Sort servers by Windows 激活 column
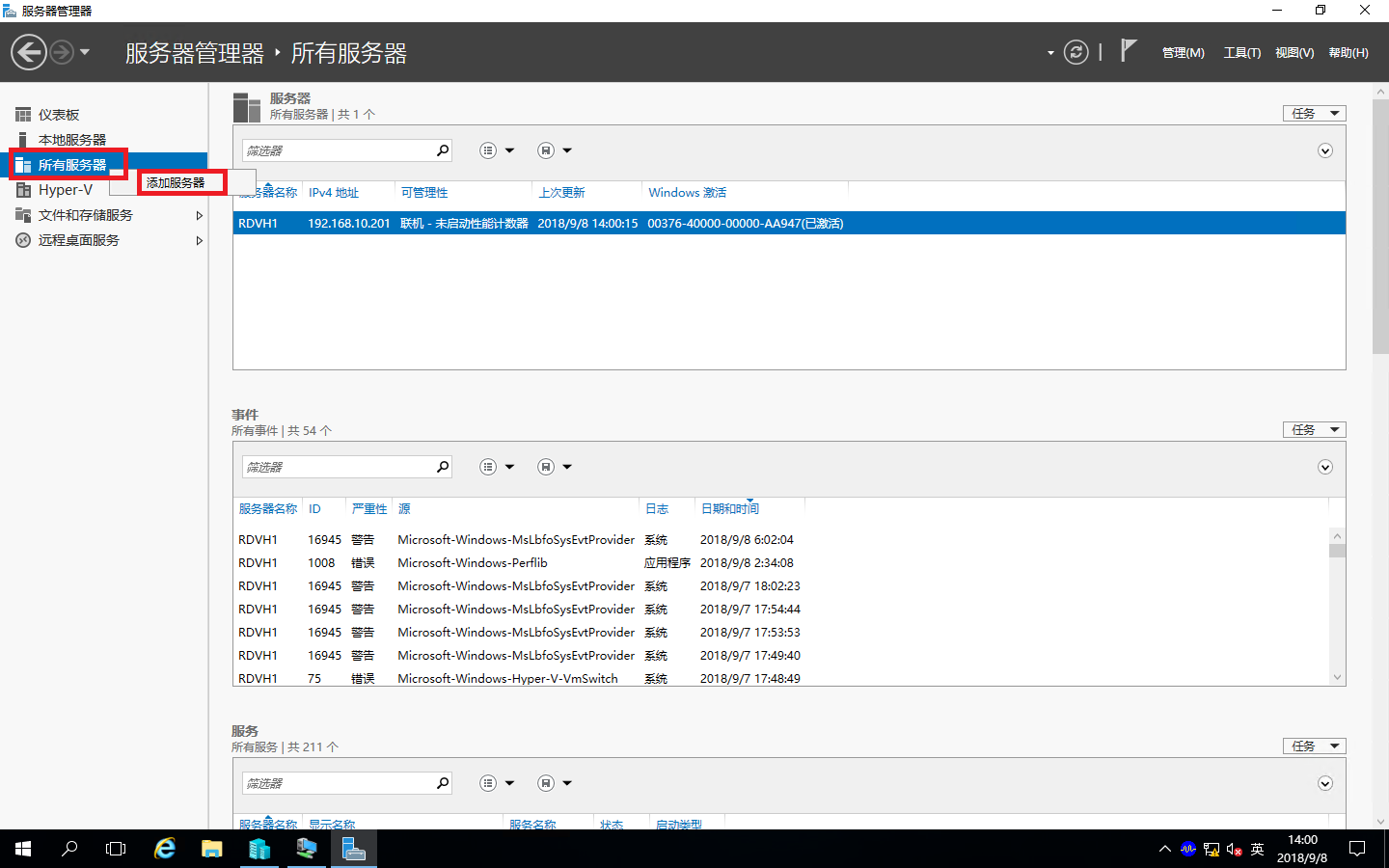 tap(688, 193)
